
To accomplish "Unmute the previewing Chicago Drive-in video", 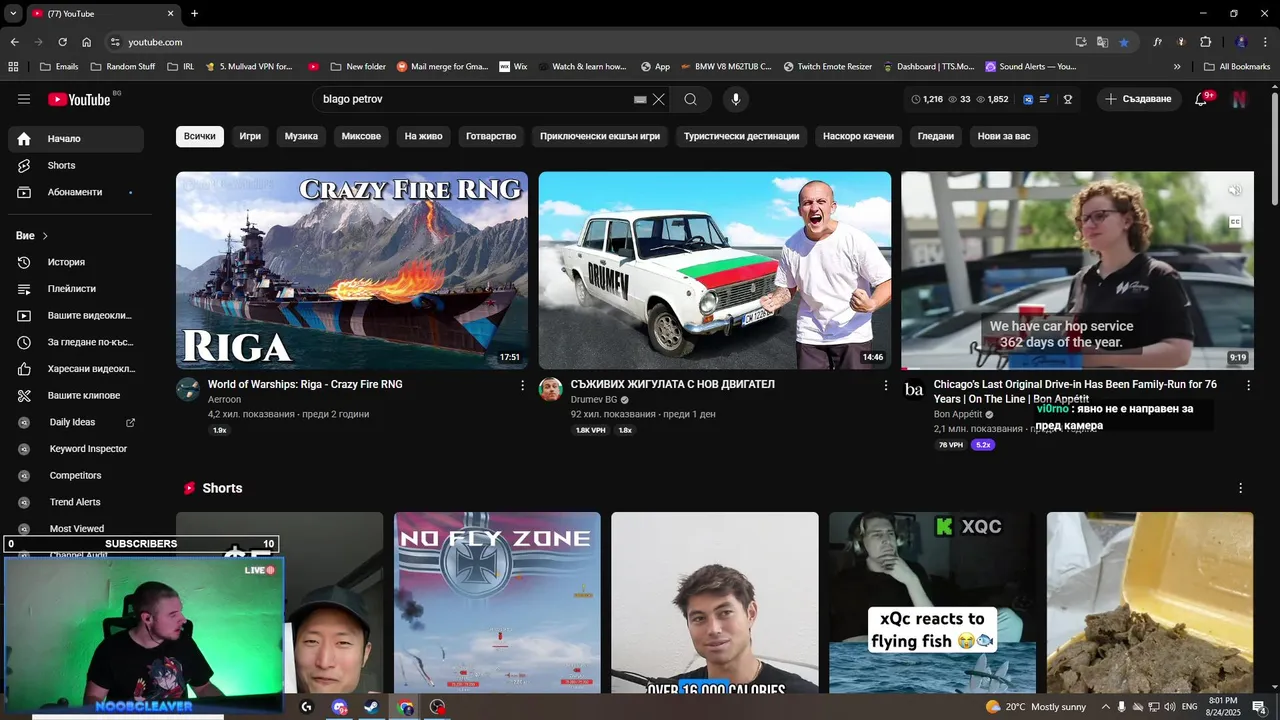I will pos(1235,191).
